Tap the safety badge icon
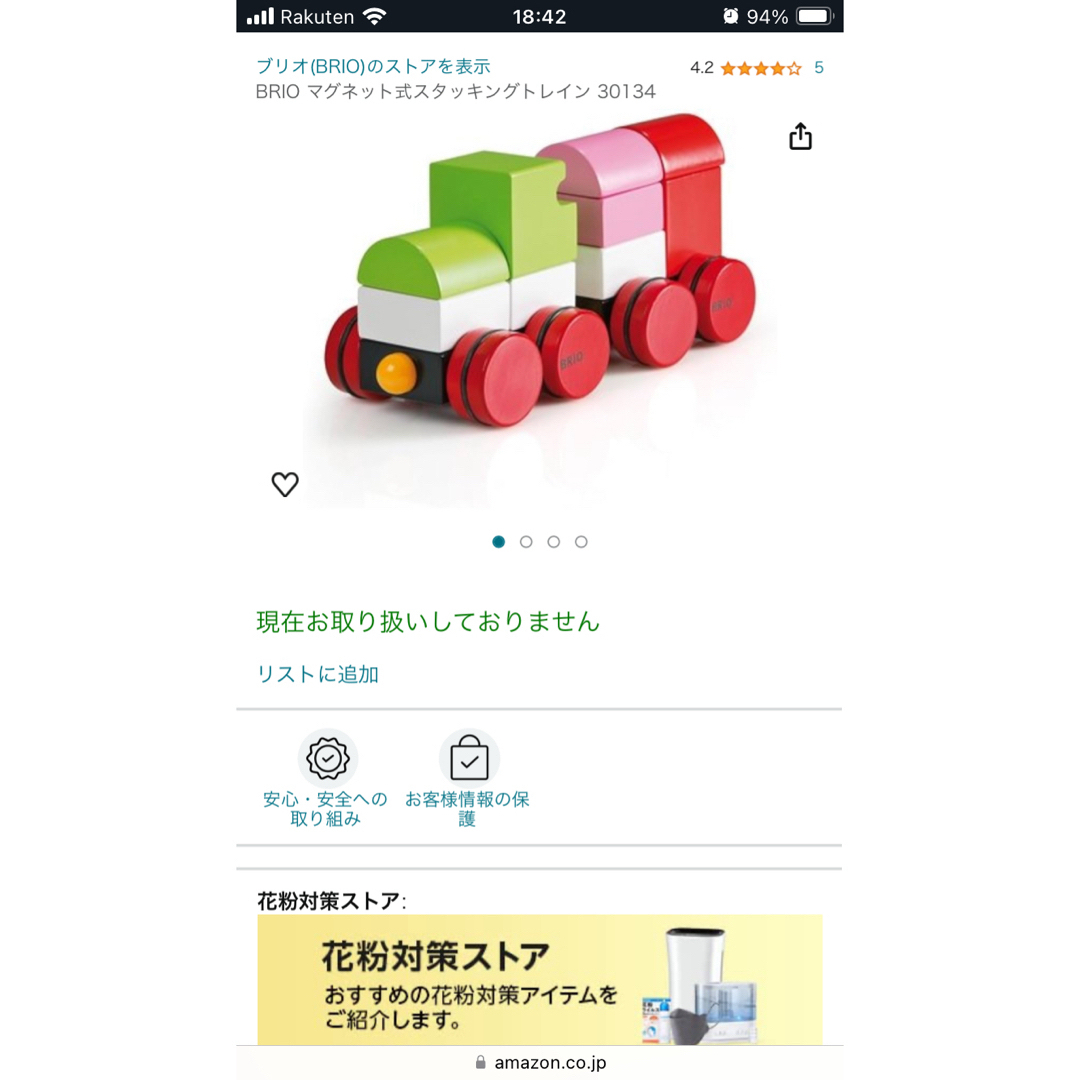Image resolution: width=1080 pixels, height=1080 pixels. 328,758
